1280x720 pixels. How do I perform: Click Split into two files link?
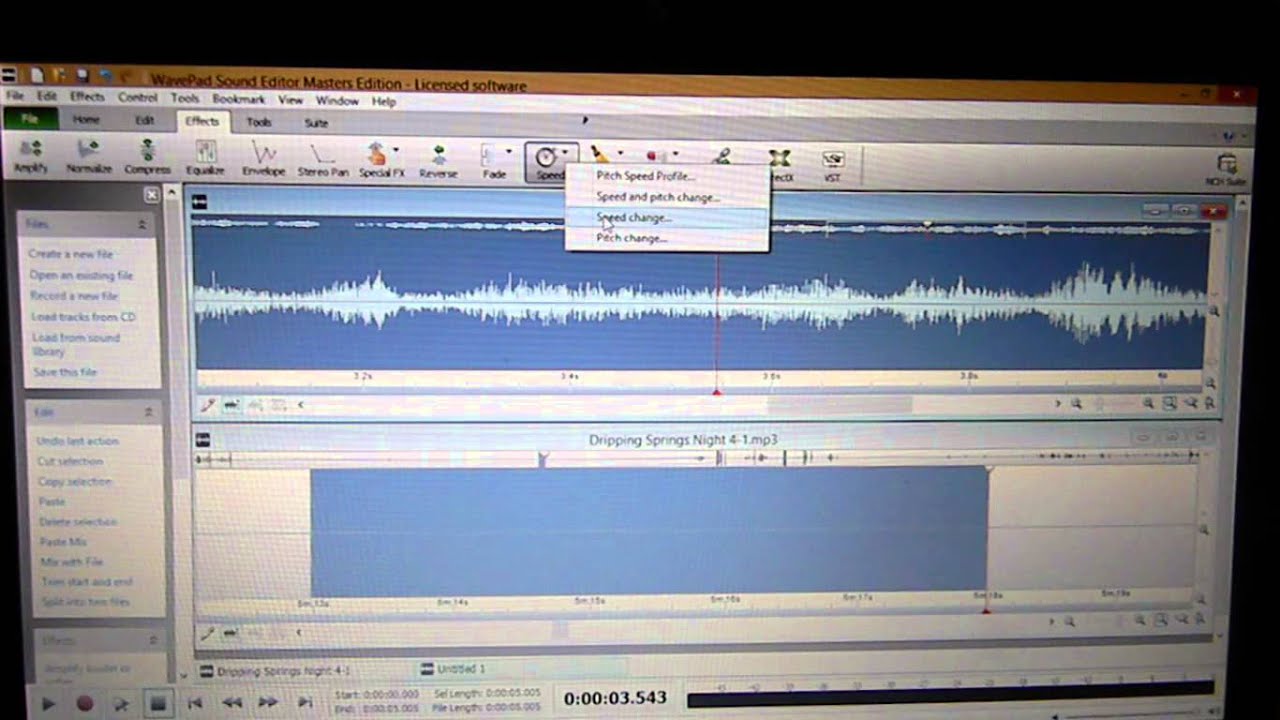86,602
